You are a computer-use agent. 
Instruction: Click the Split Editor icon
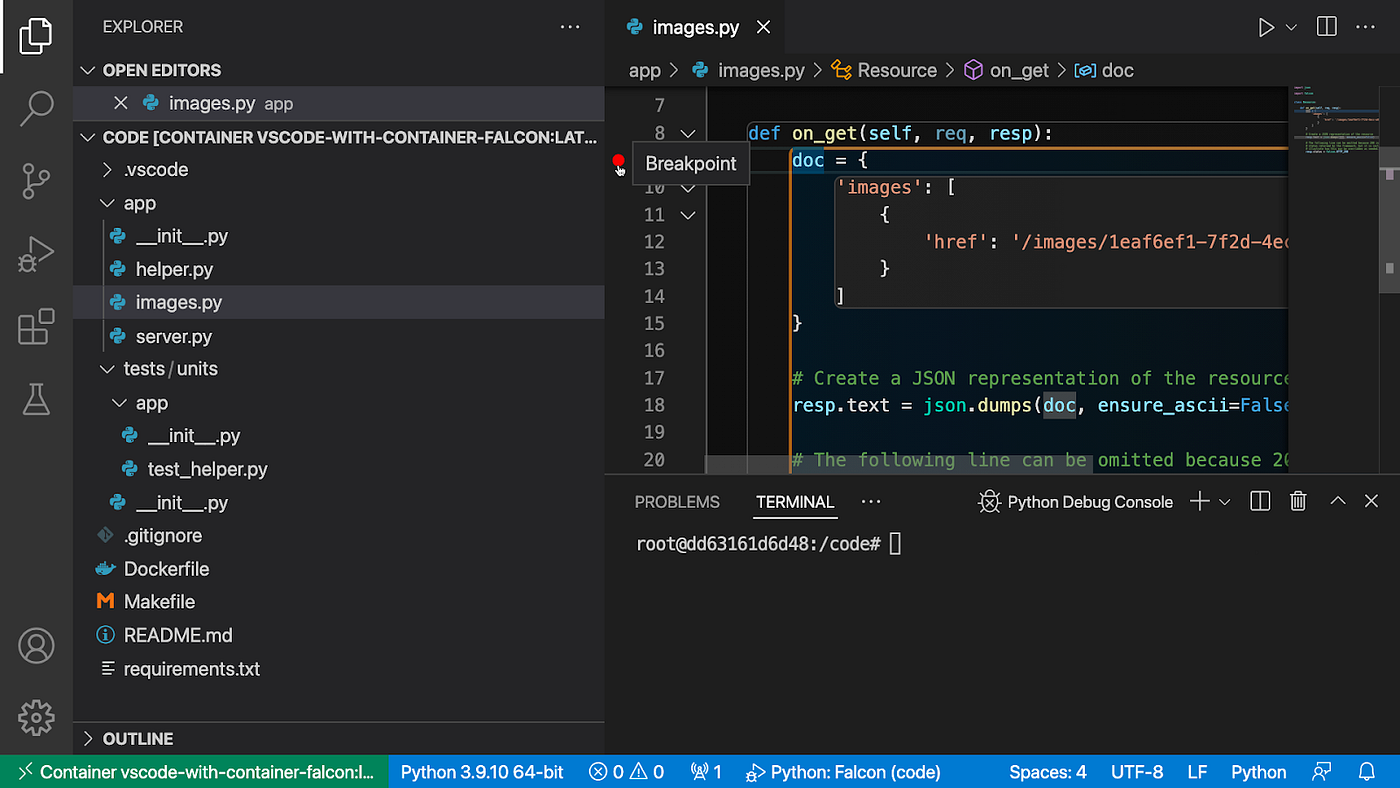(1327, 27)
